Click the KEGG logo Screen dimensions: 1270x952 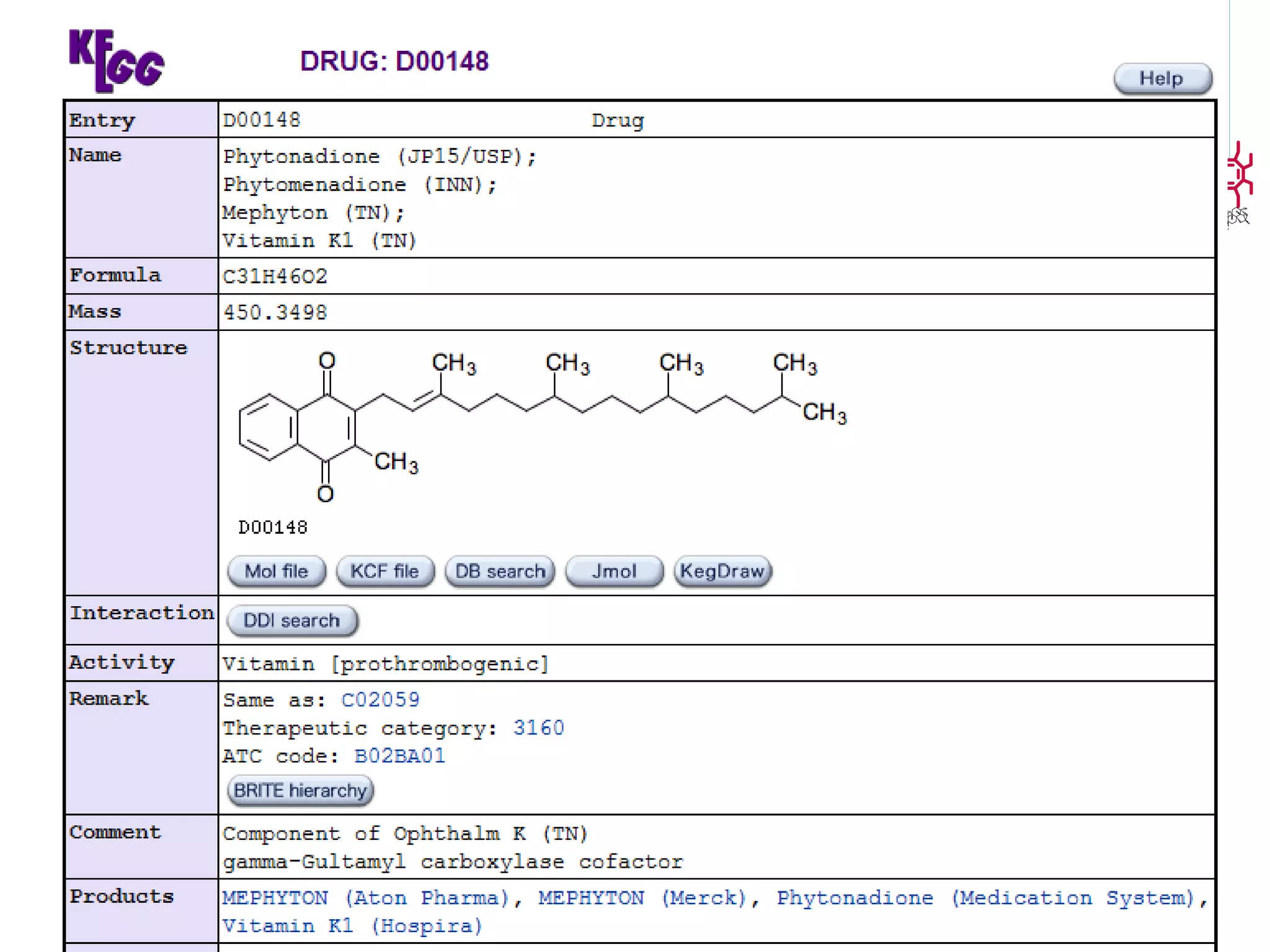click(116, 61)
